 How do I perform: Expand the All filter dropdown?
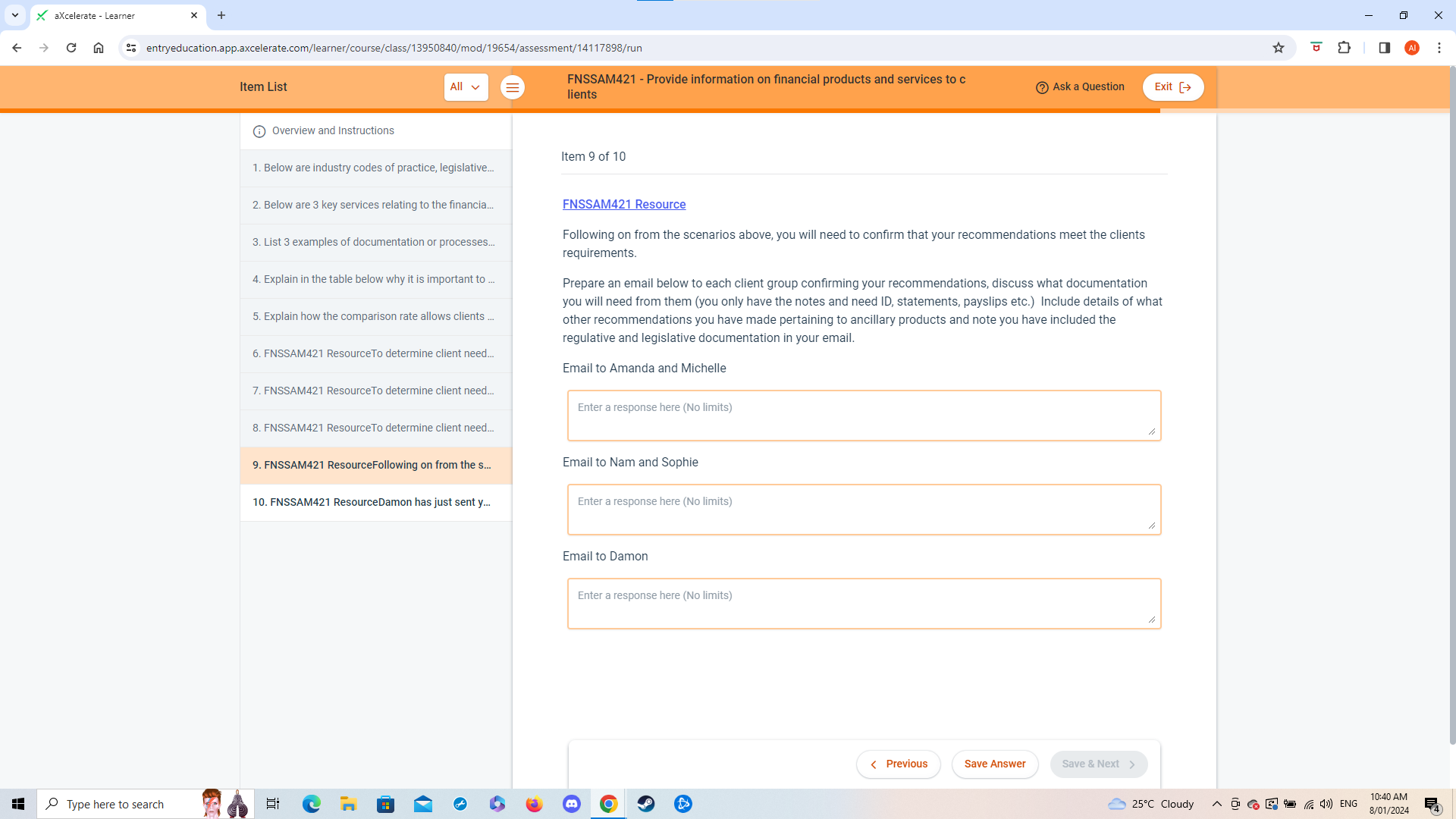pos(466,87)
